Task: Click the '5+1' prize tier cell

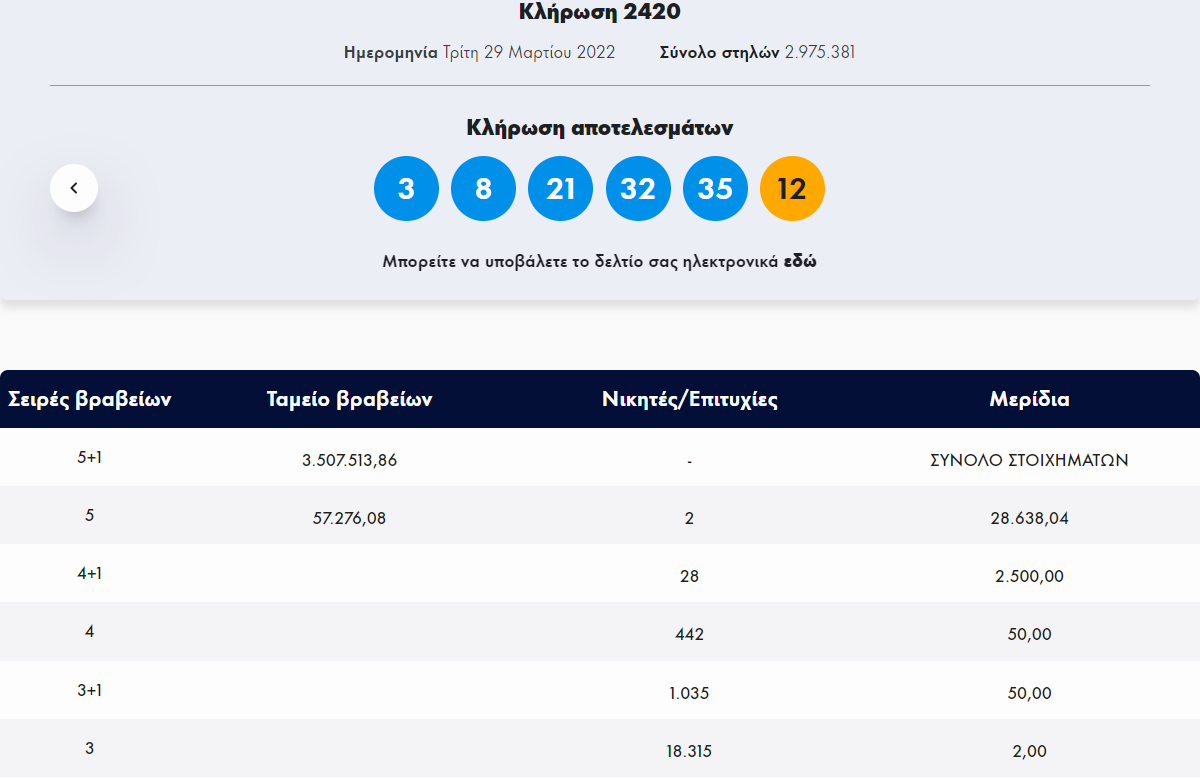Action: point(90,457)
